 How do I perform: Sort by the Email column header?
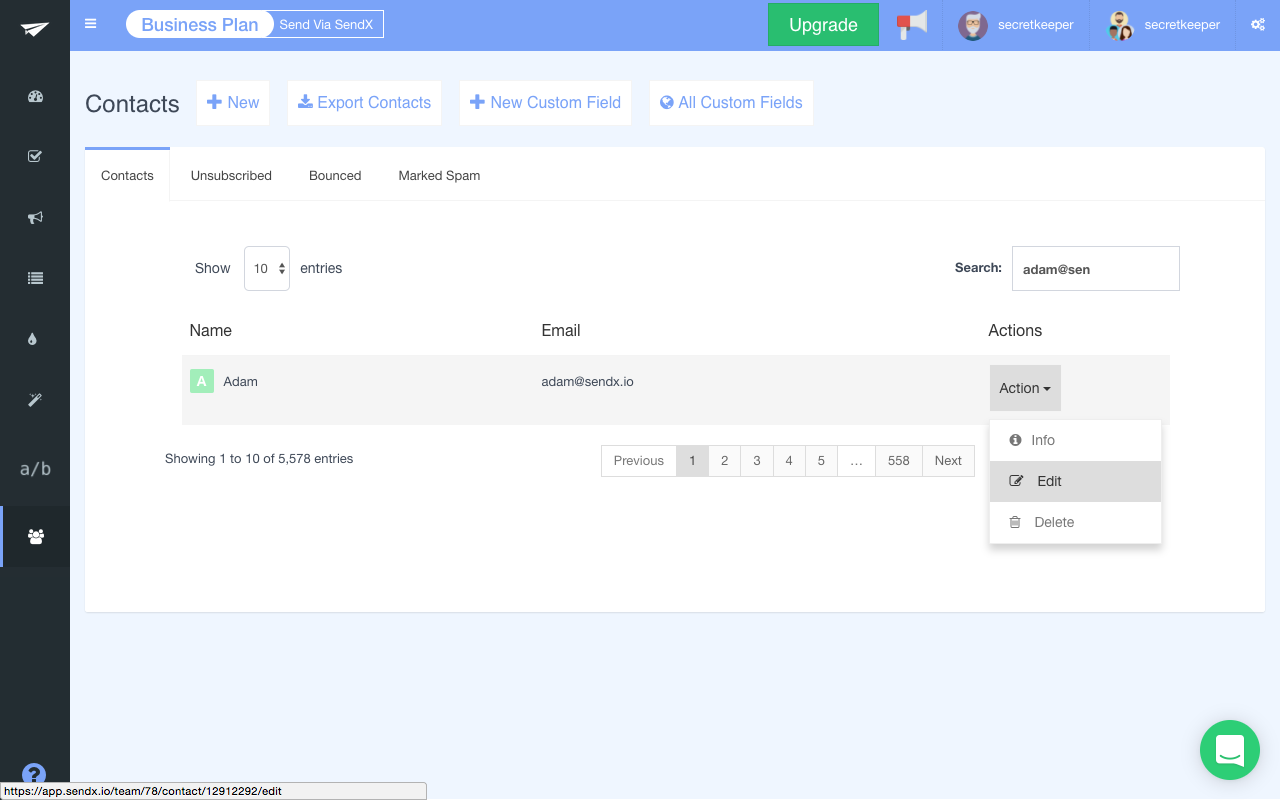click(x=561, y=330)
